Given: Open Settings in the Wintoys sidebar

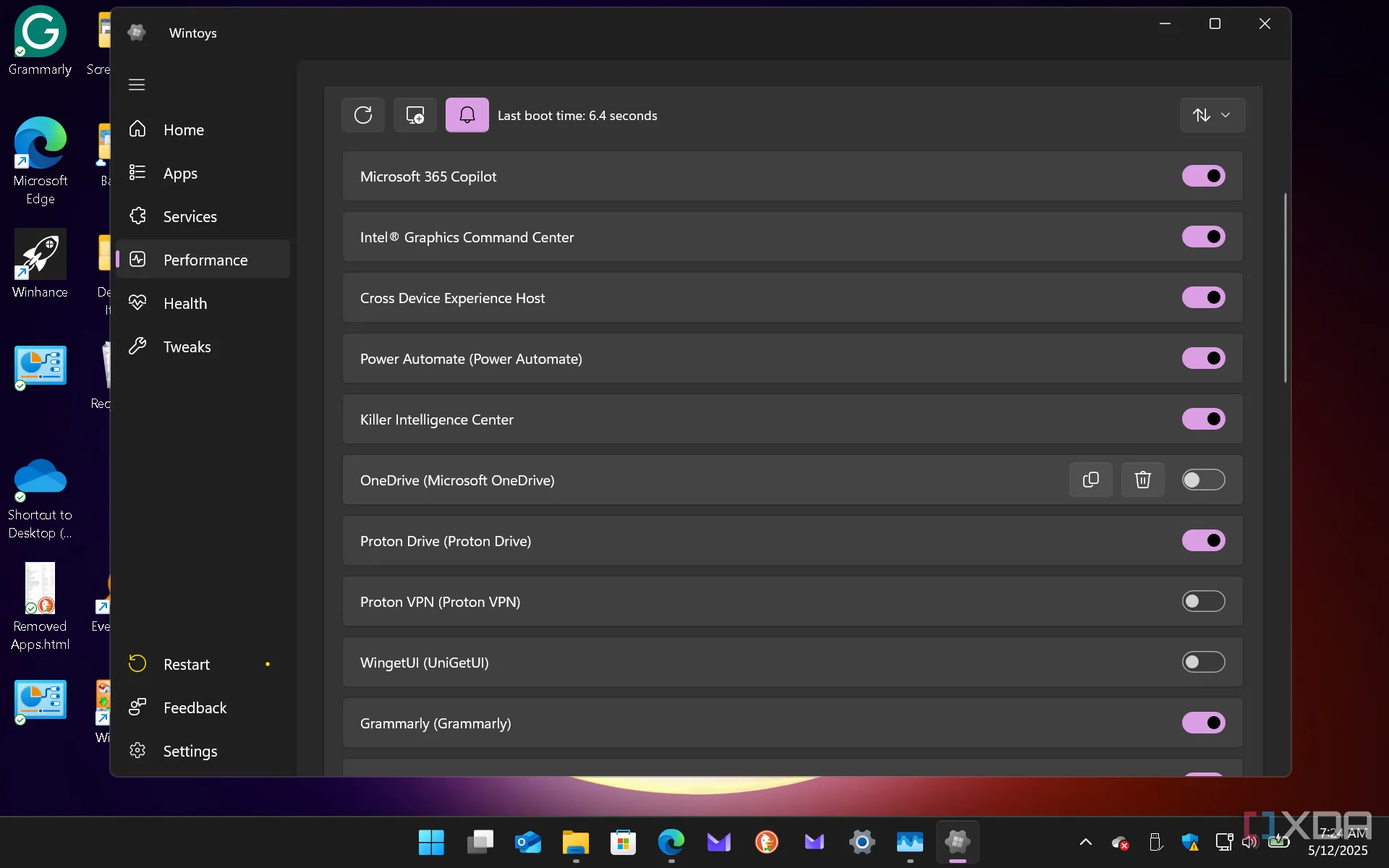Looking at the screenshot, I should (190, 751).
